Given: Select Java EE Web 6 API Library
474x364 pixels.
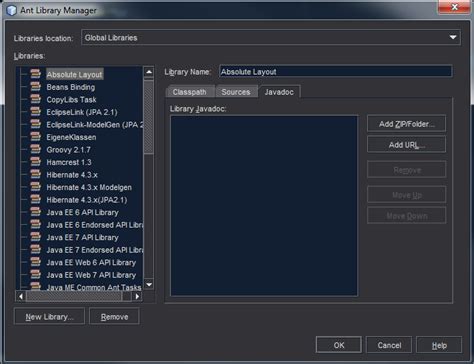Looking at the screenshot, I should tap(91, 263).
